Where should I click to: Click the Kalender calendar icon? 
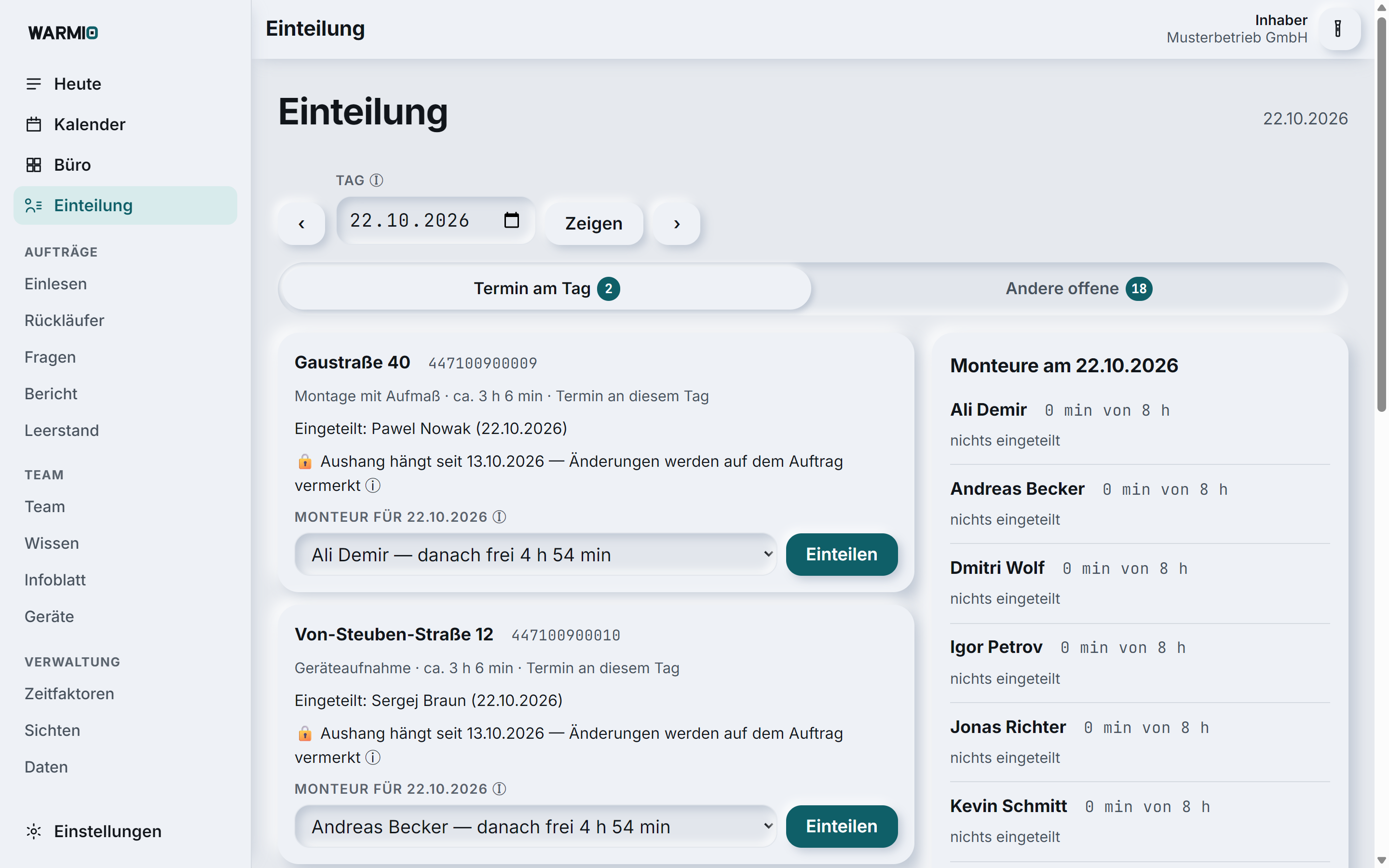point(34,124)
